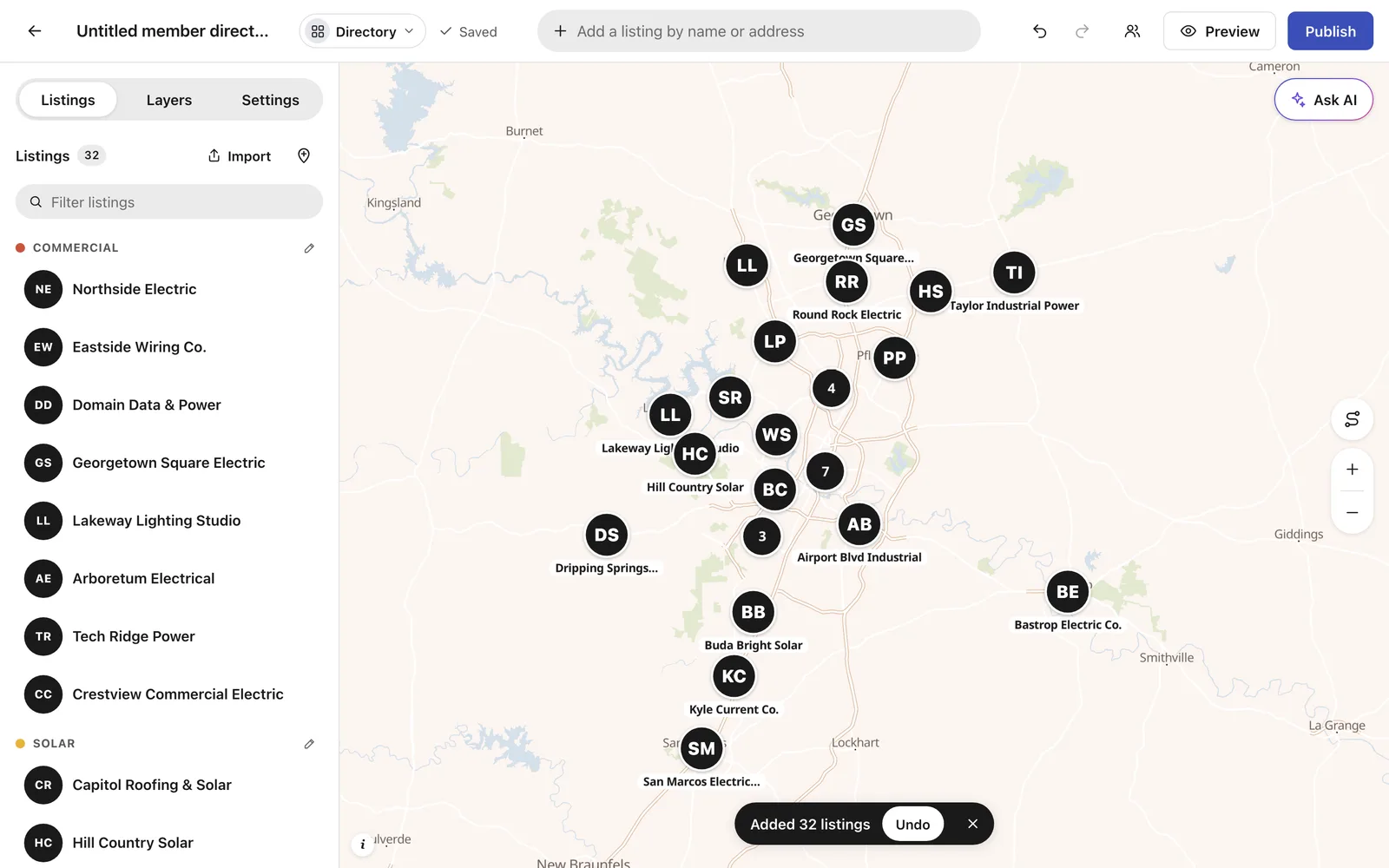Image resolution: width=1389 pixels, height=868 pixels.
Task: Select Tech Ridge Power listing
Action: coord(169,636)
